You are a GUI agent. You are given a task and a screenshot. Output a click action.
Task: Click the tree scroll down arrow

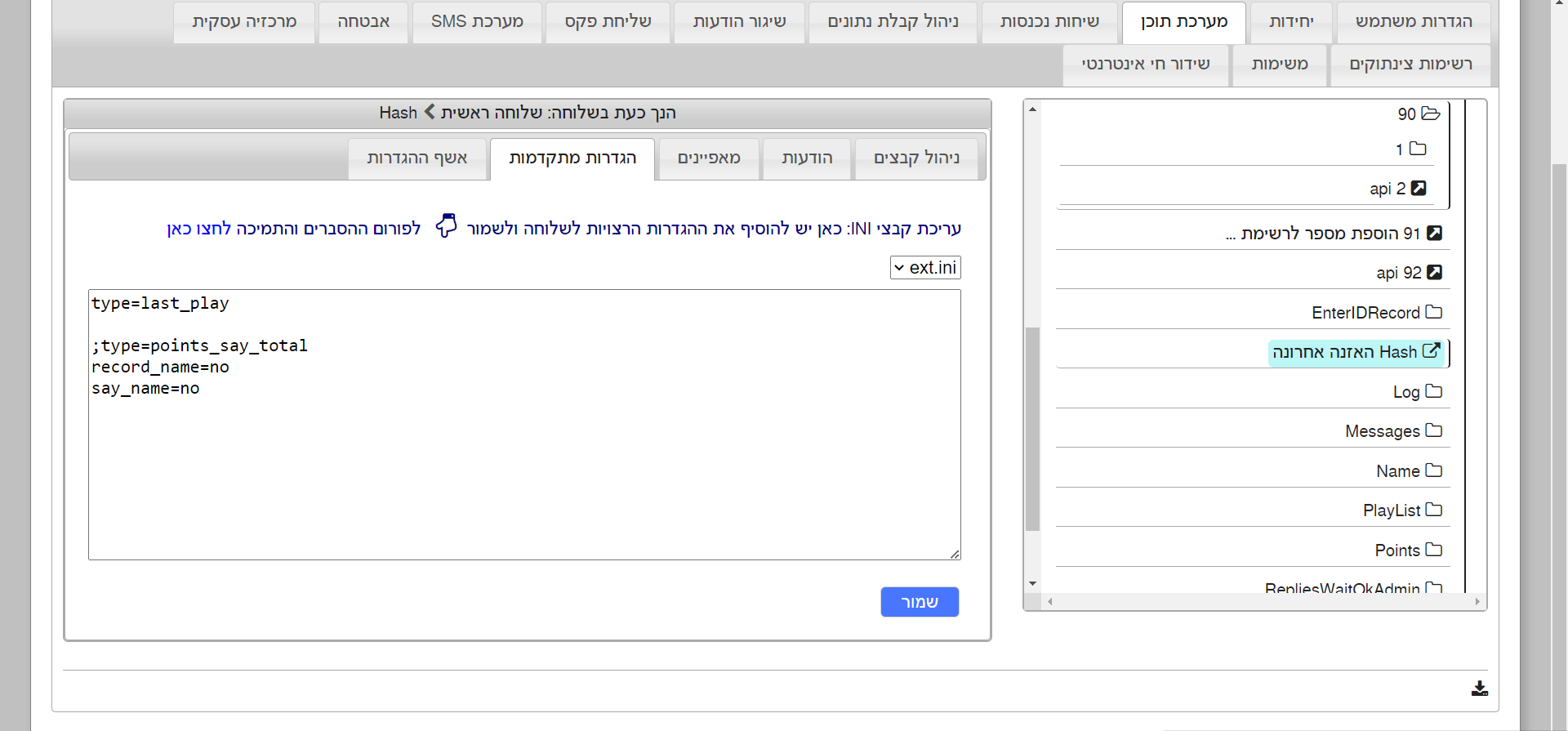tap(1032, 583)
